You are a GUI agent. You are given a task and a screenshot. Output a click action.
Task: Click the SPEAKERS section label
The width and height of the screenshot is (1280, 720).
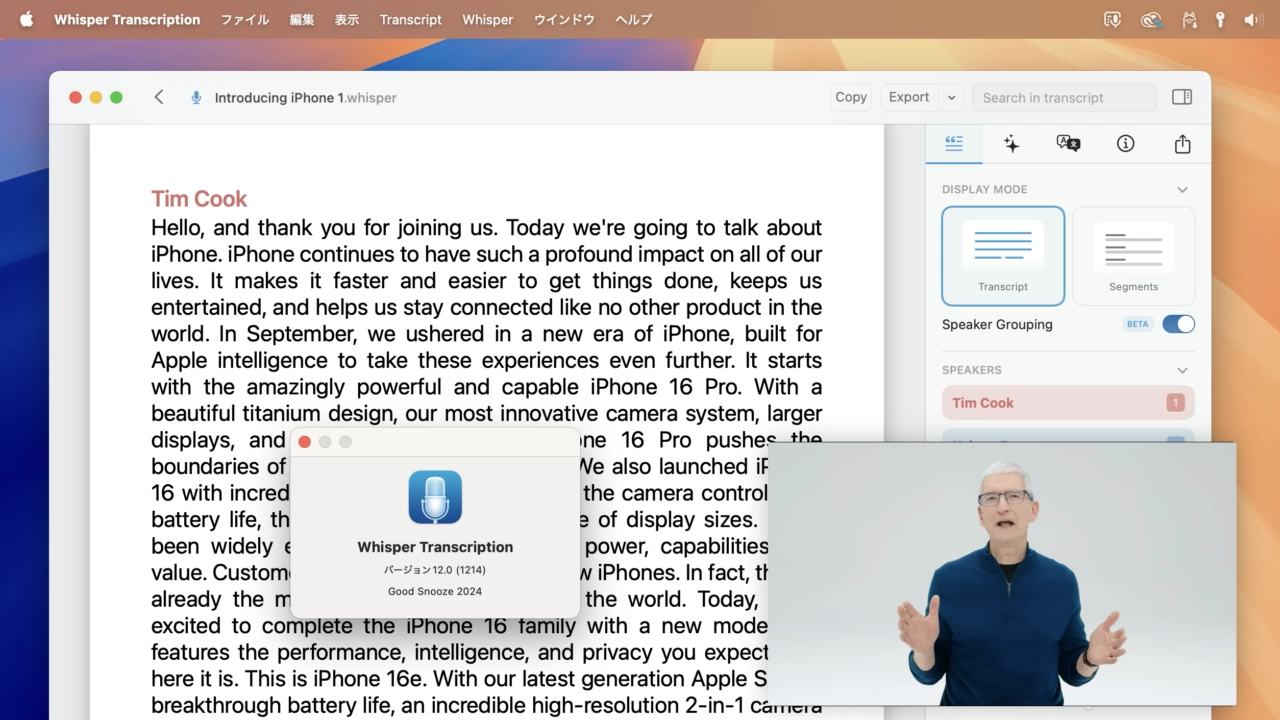tap(971, 370)
